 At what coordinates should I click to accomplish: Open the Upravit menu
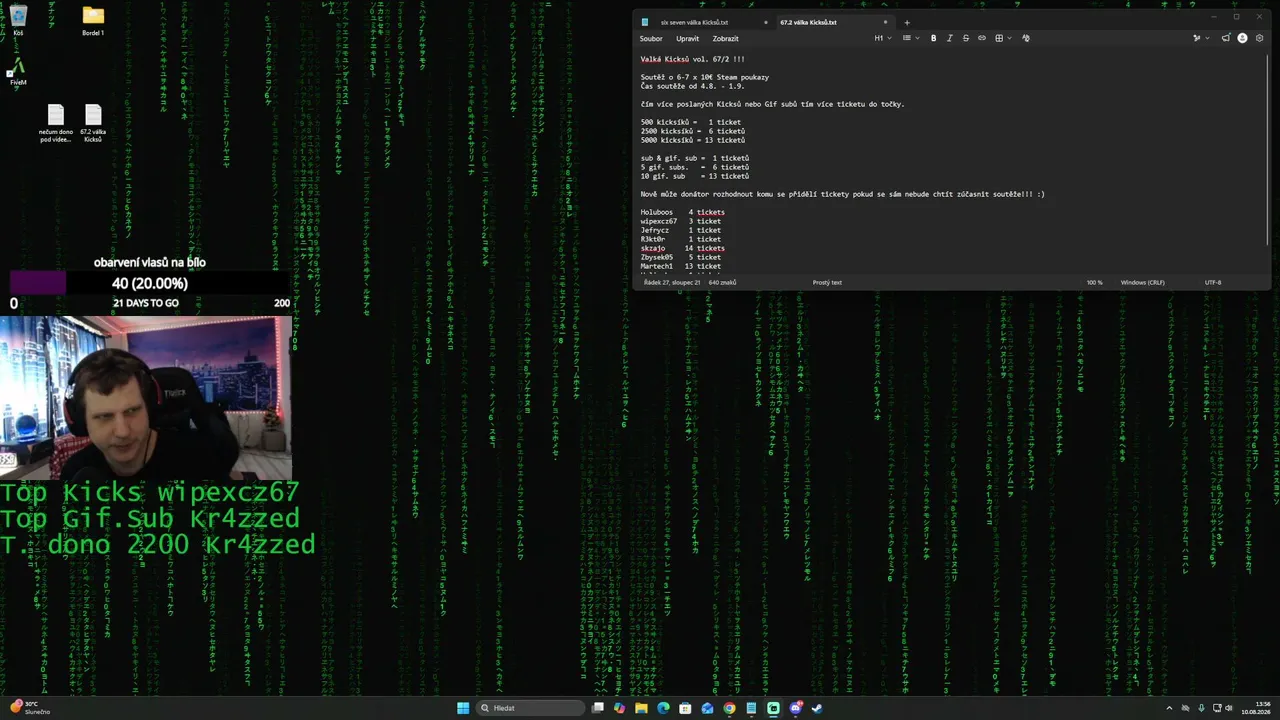point(687,39)
